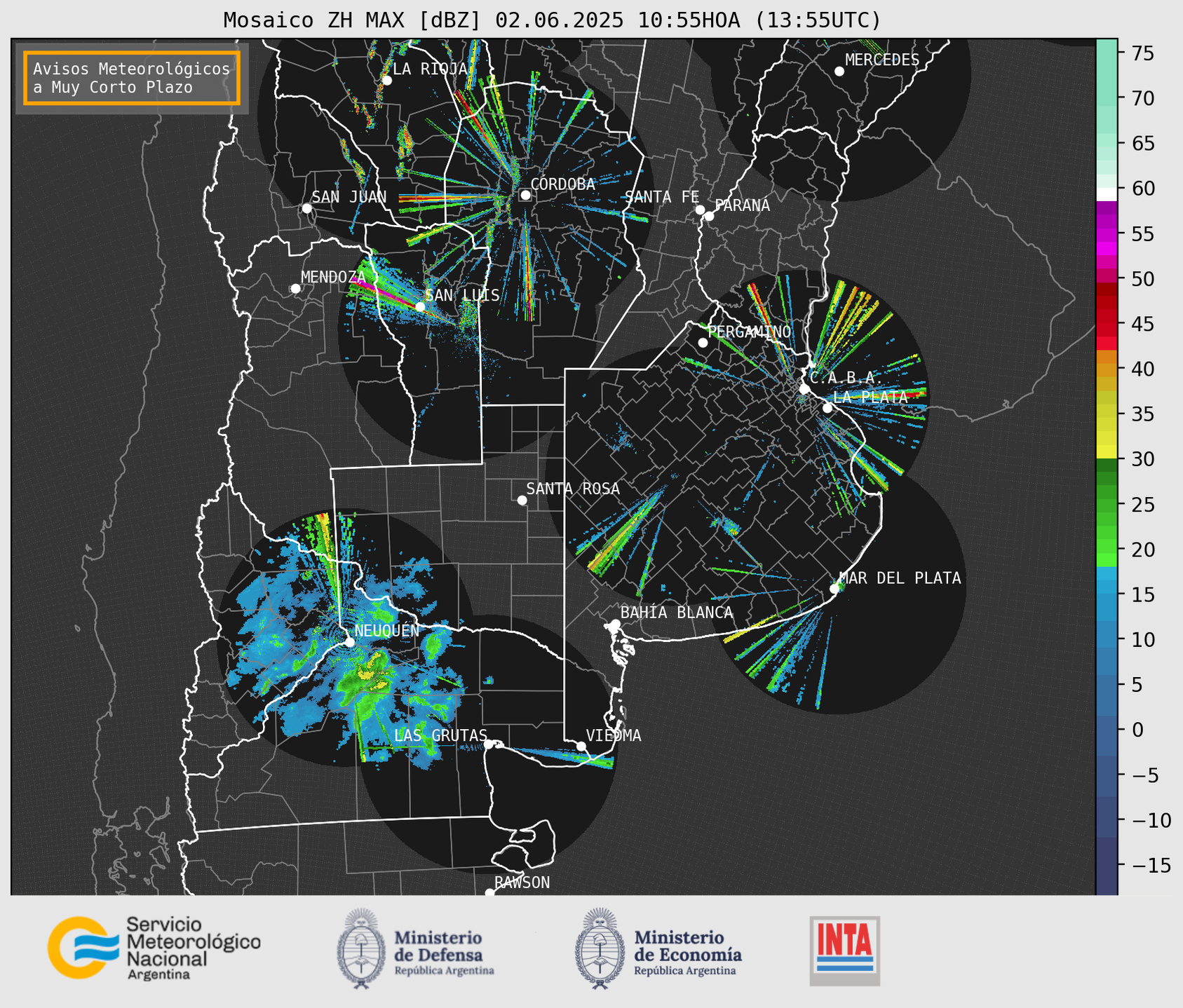
Task: Click the green 25 dBZ colorbar segment
Action: click(x=1107, y=505)
